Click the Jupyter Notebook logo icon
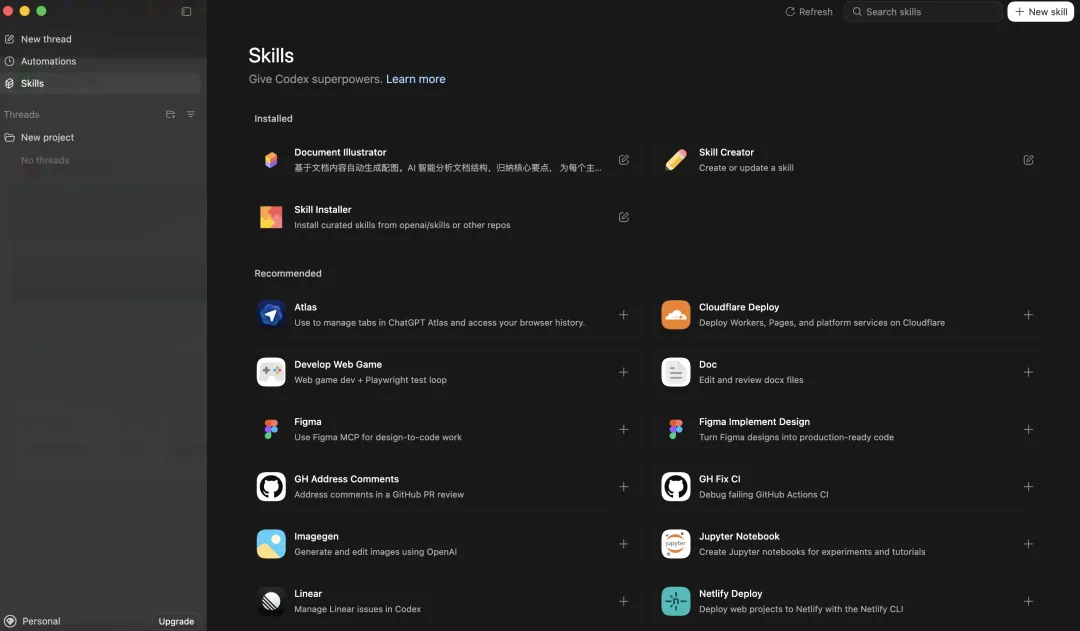The image size is (1080, 631). (676, 544)
